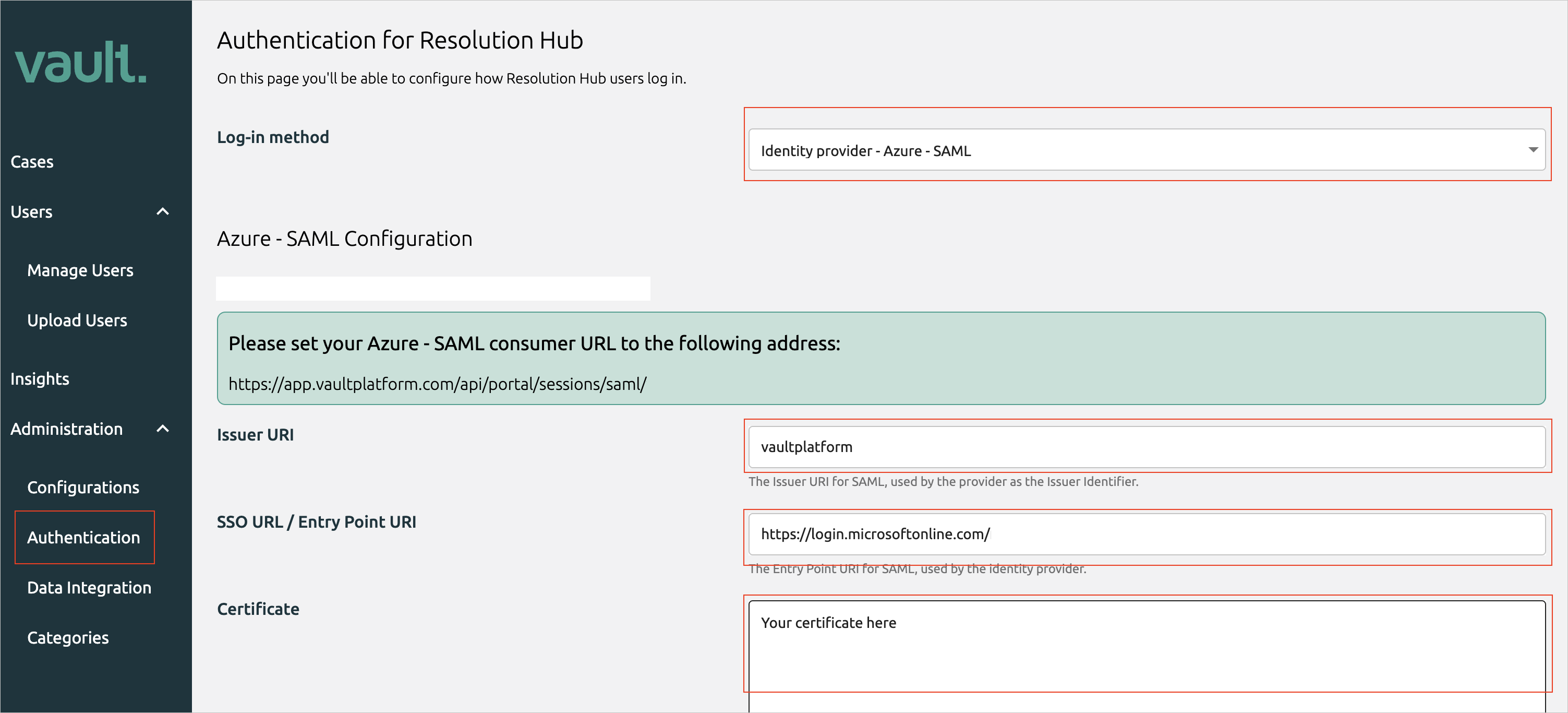Select the Cases navigation icon
Screen dimensions: 1568x713
(31, 161)
